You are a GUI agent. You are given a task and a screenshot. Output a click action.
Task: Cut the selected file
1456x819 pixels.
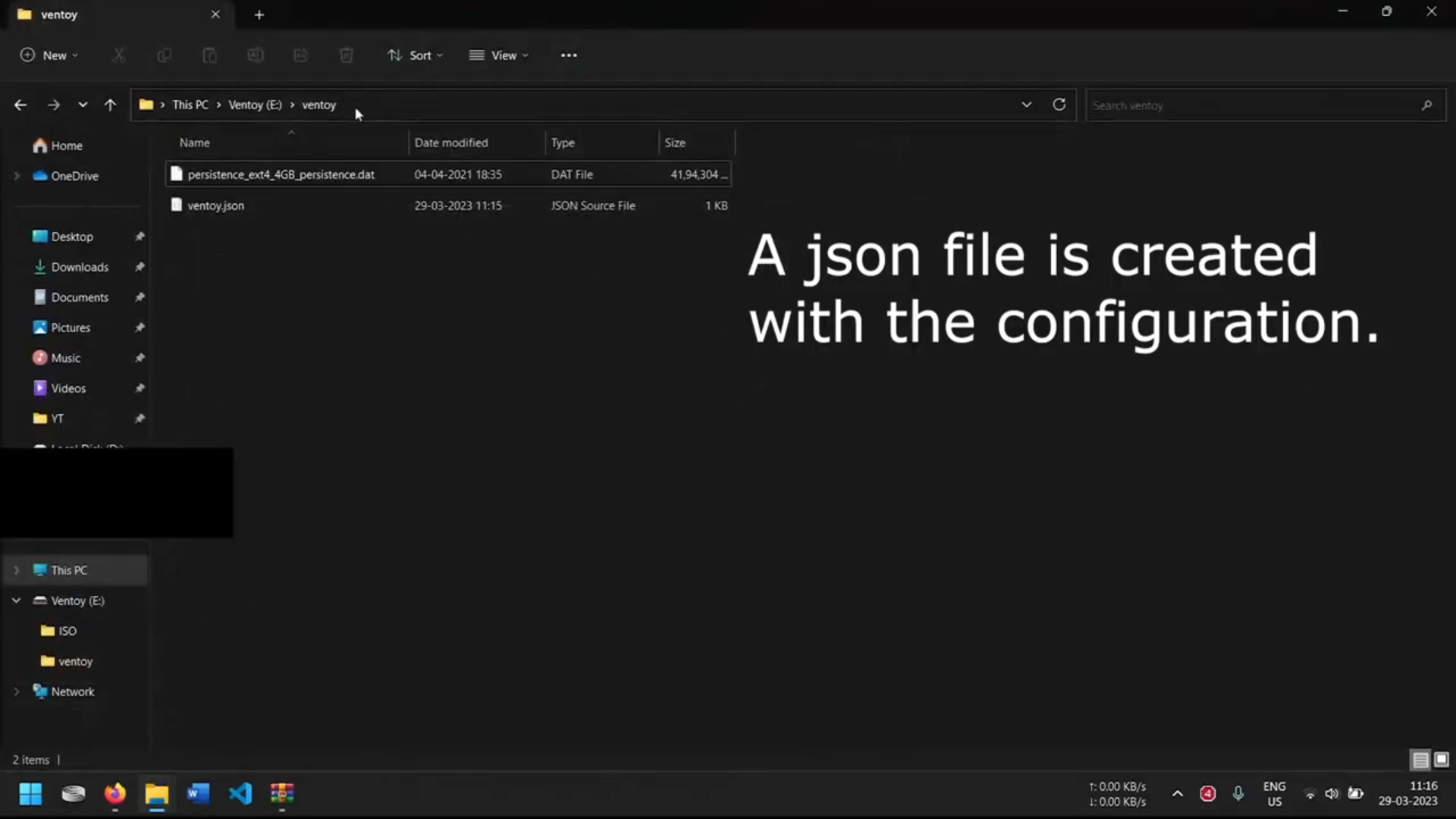click(118, 55)
